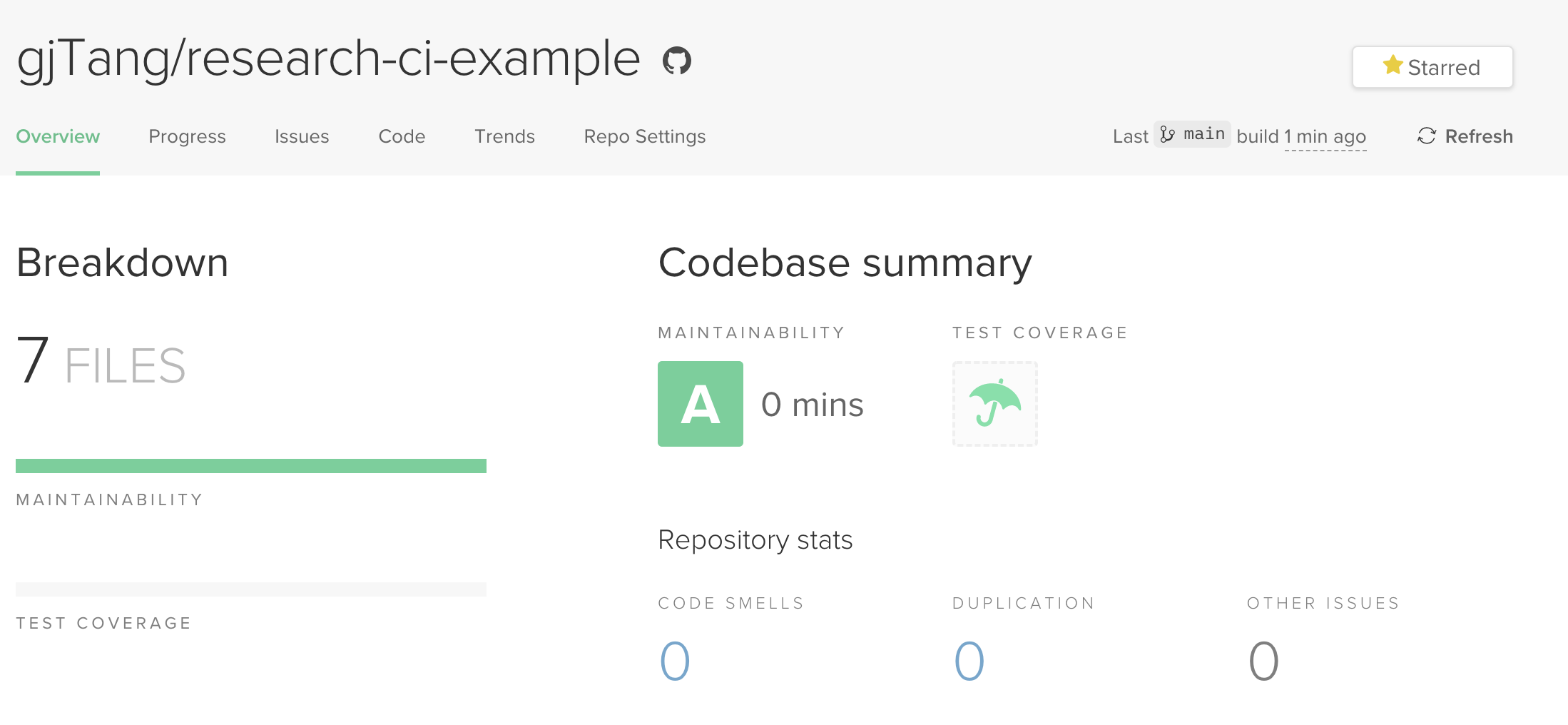Click the Starred button
This screenshot has width=1568, height=725.
click(x=1432, y=67)
